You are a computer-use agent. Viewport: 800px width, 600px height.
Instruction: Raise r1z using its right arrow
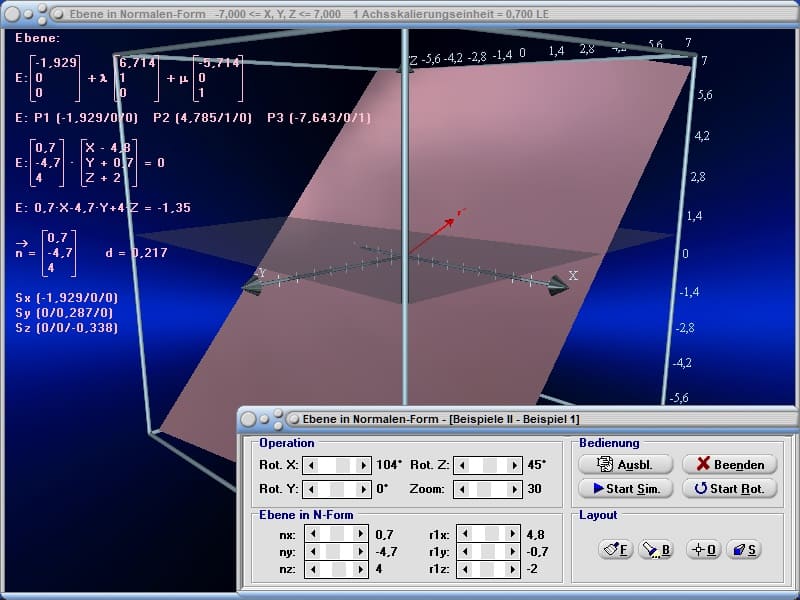click(x=512, y=569)
